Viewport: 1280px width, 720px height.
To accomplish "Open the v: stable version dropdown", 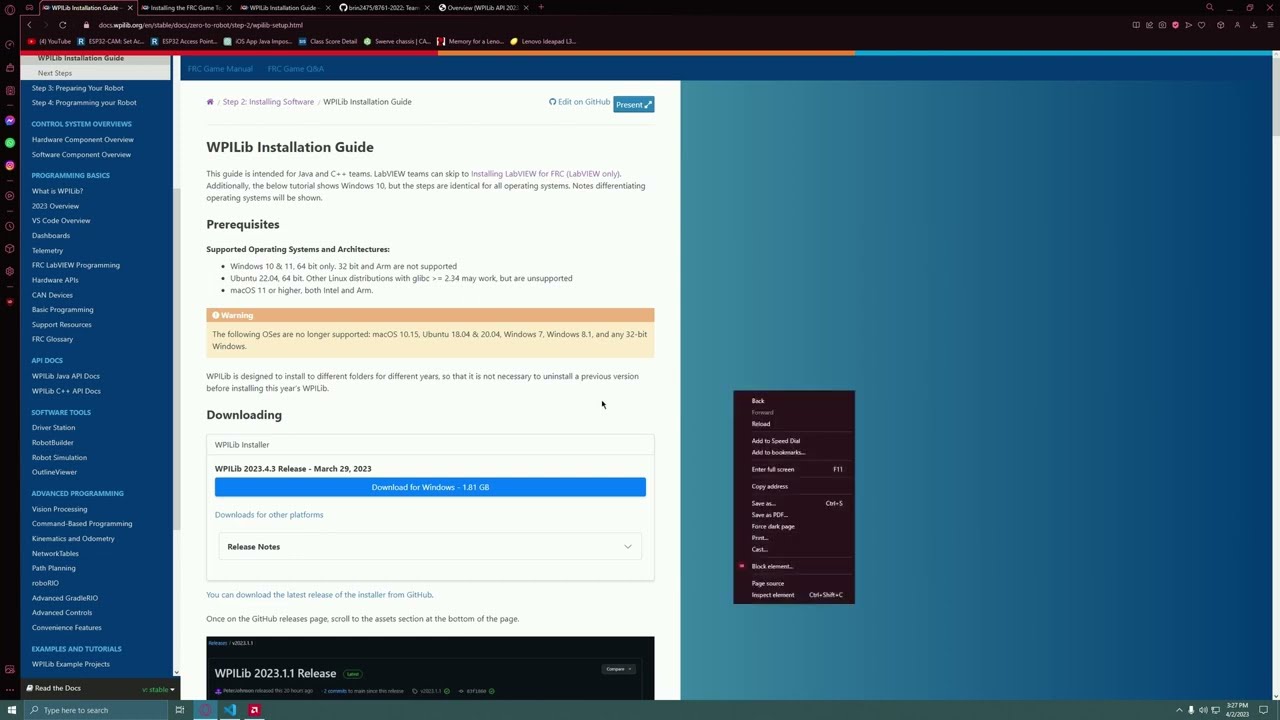I will click(158, 689).
